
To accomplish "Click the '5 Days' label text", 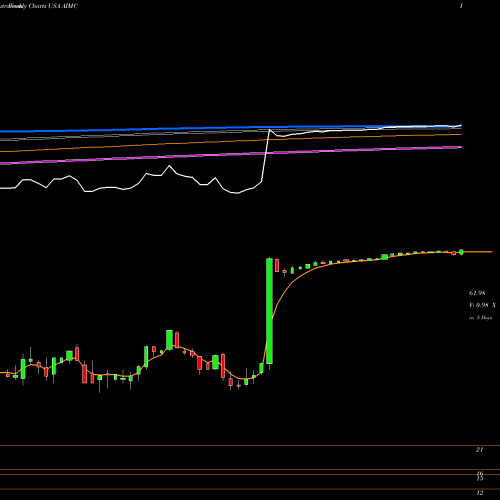I will pos(484,318).
